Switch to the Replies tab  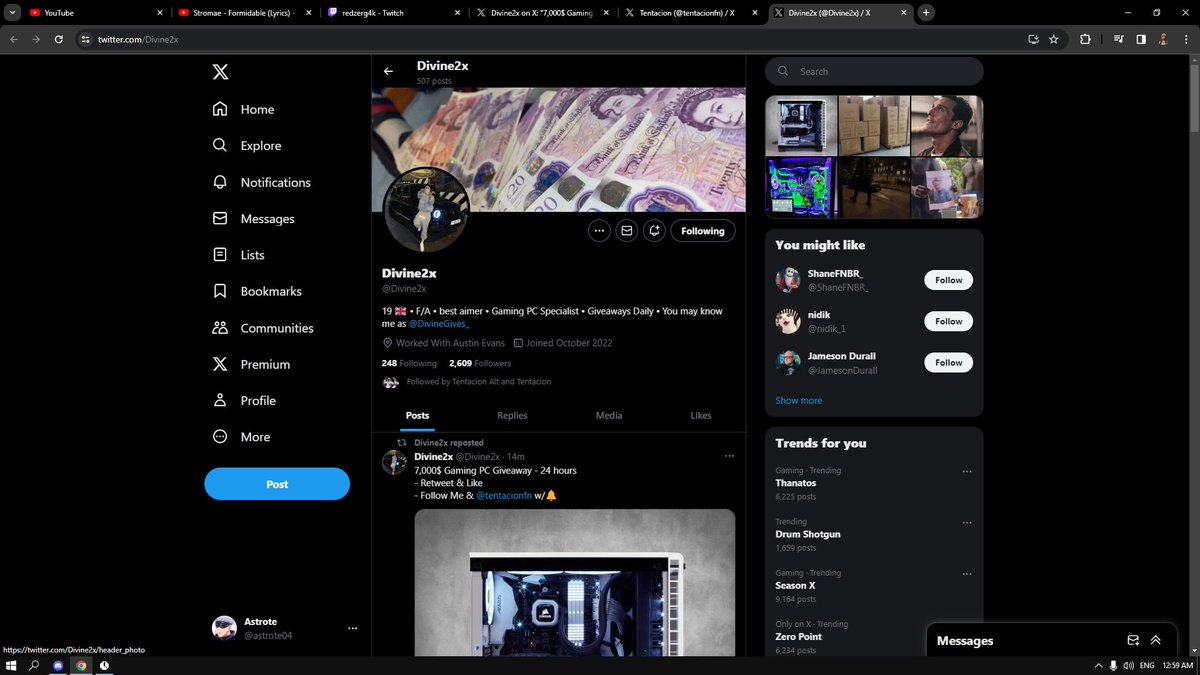pyautogui.click(x=512, y=415)
